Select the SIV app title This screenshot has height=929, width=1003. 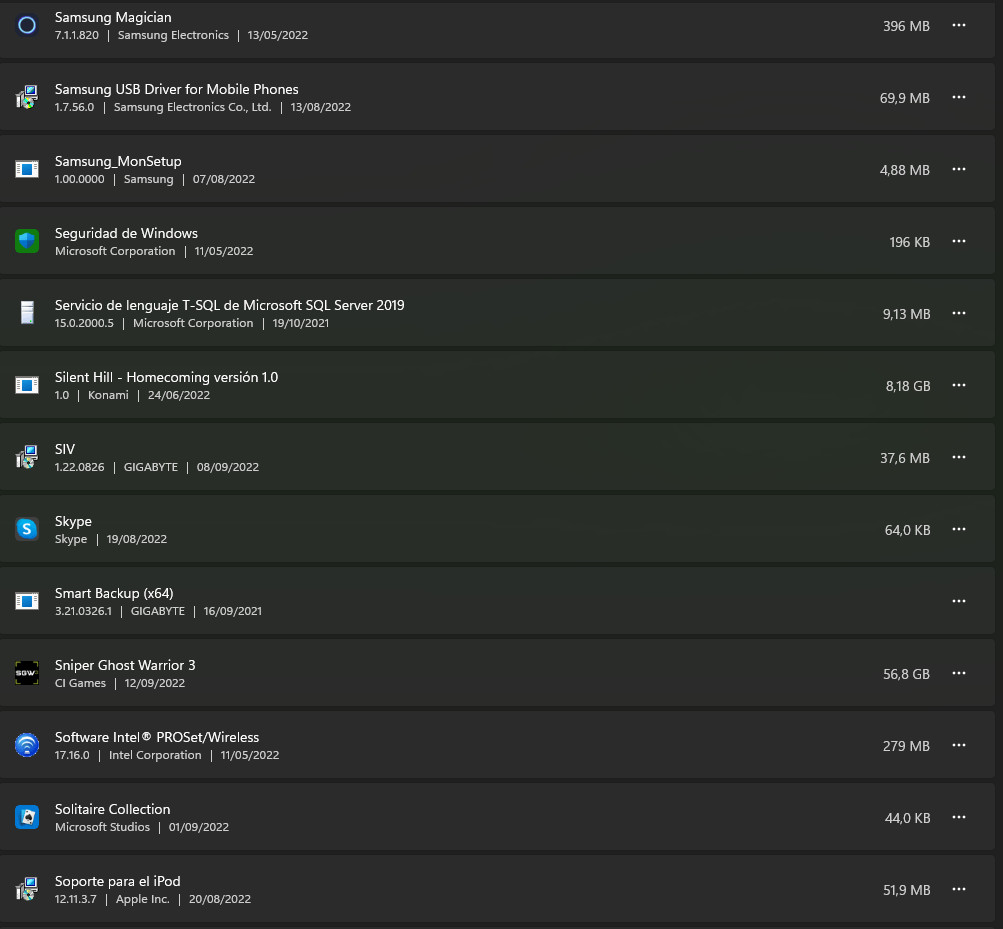click(65, 450)
